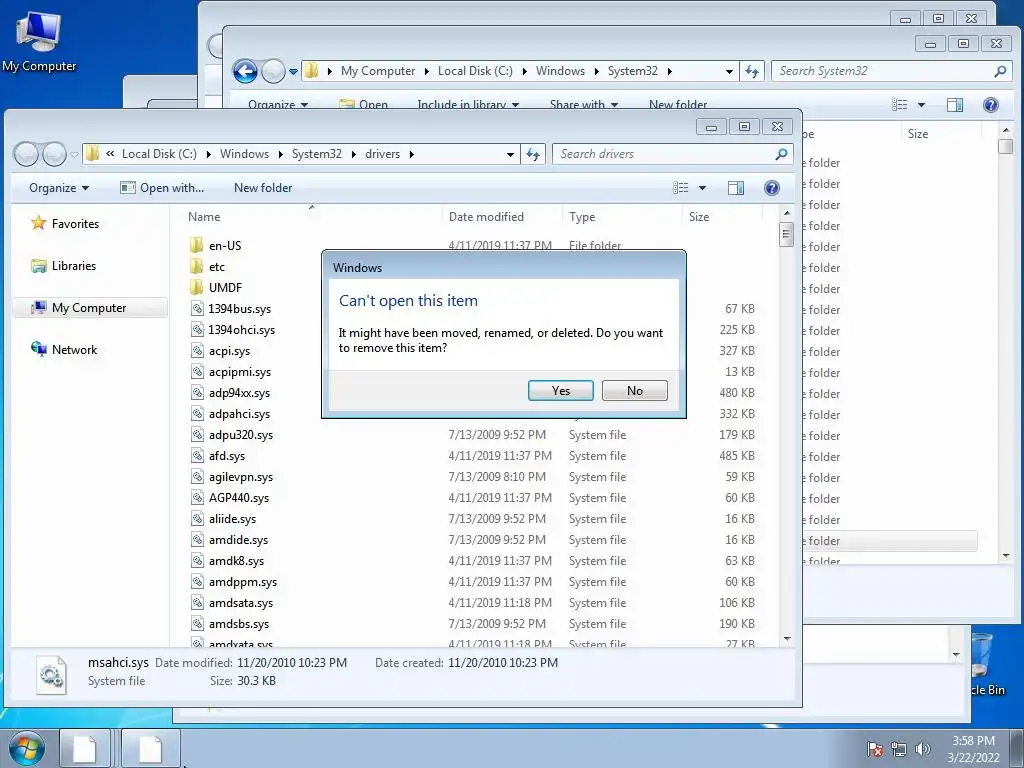Viewport: 1024px width, 768px height.
Task: Select the amdide.sys file
Action: coord(238,539)
